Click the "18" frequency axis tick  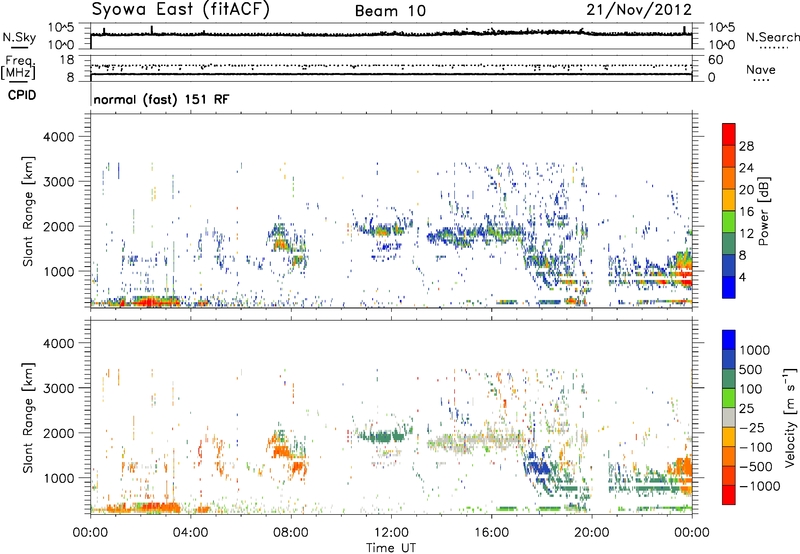point(67,60)
